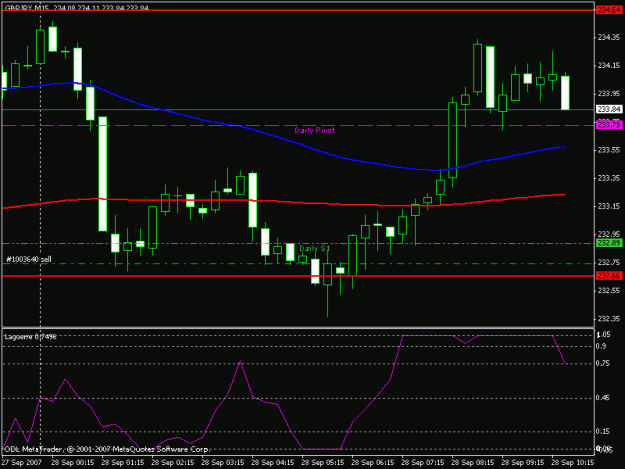Click the '28 Sep 01:15' time label
625x469 pixels.
coord(123,463)
